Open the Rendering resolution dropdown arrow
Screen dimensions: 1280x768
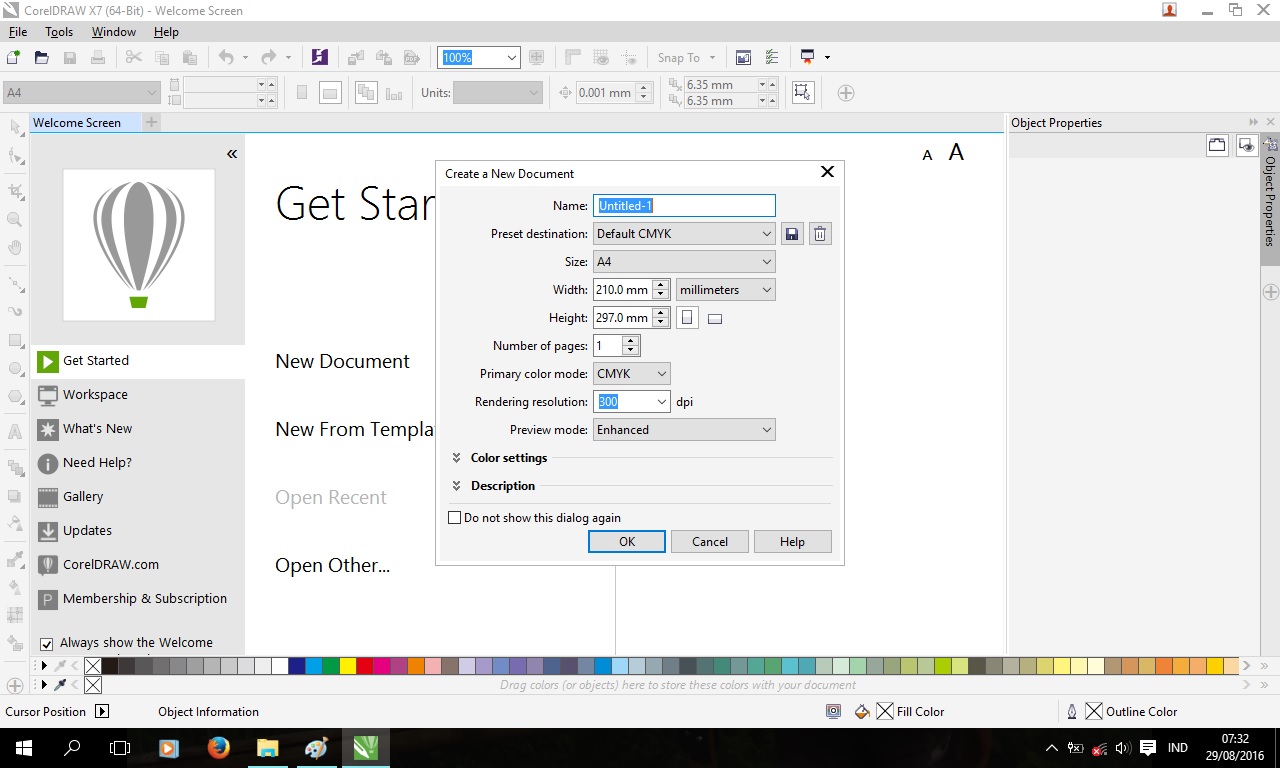(662, 402)
